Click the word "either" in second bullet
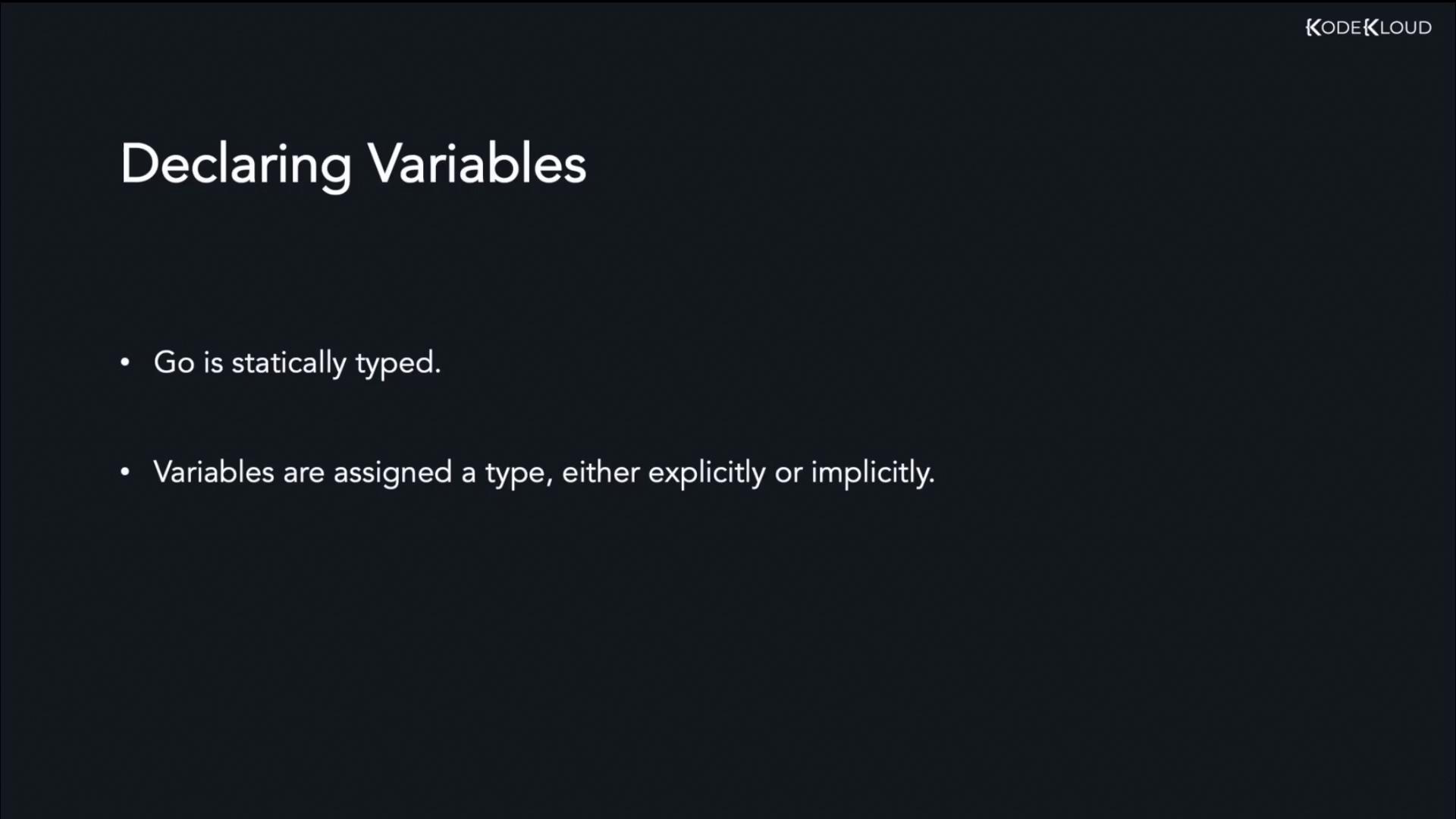 pyautogui.click(x=601, y=472)
